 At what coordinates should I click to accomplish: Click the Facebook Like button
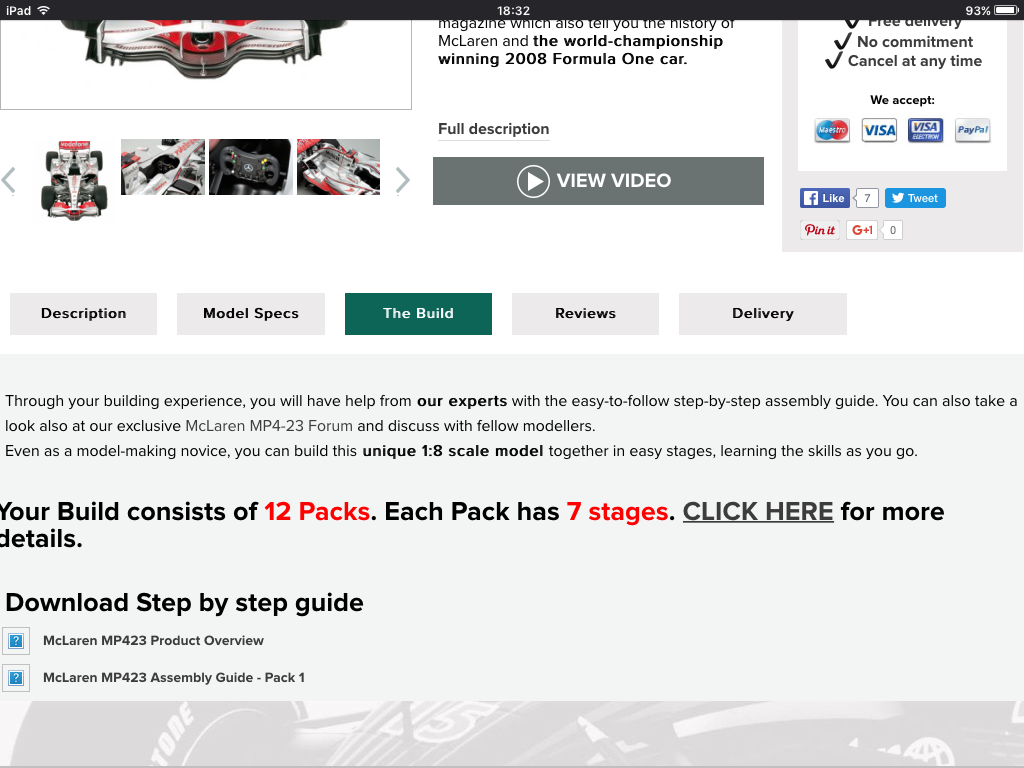[x=825, y=198]
